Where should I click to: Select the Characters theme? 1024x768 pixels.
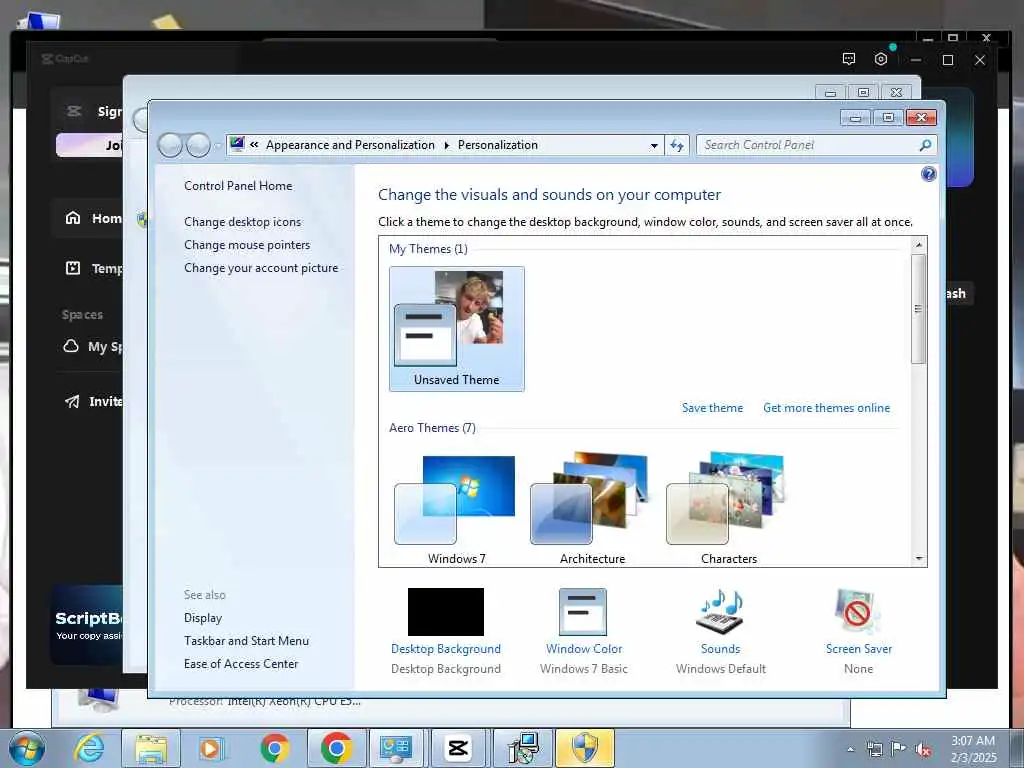click(728, 508)
